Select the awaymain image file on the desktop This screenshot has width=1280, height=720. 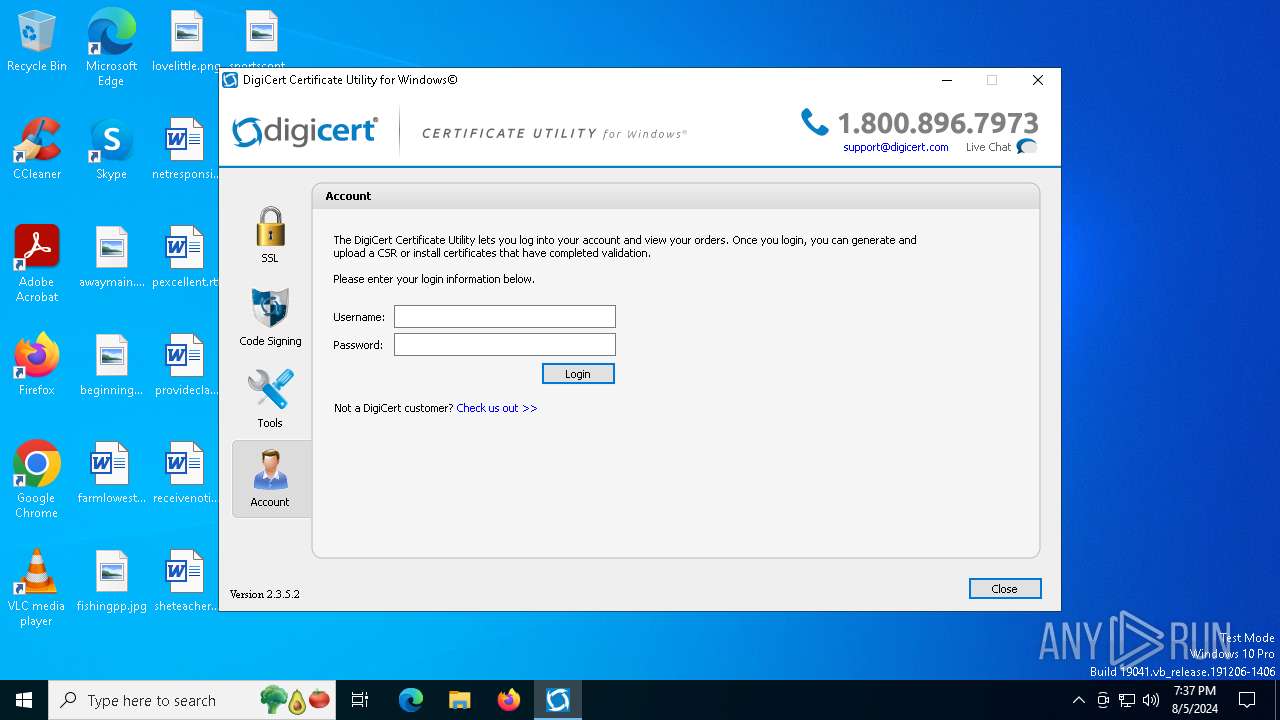(x=112, y=257)
